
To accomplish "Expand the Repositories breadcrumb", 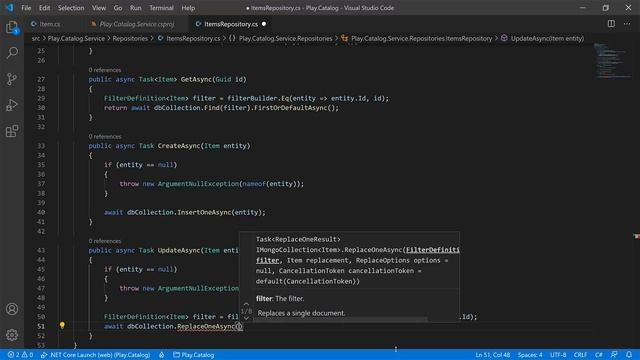I will 130,38.
